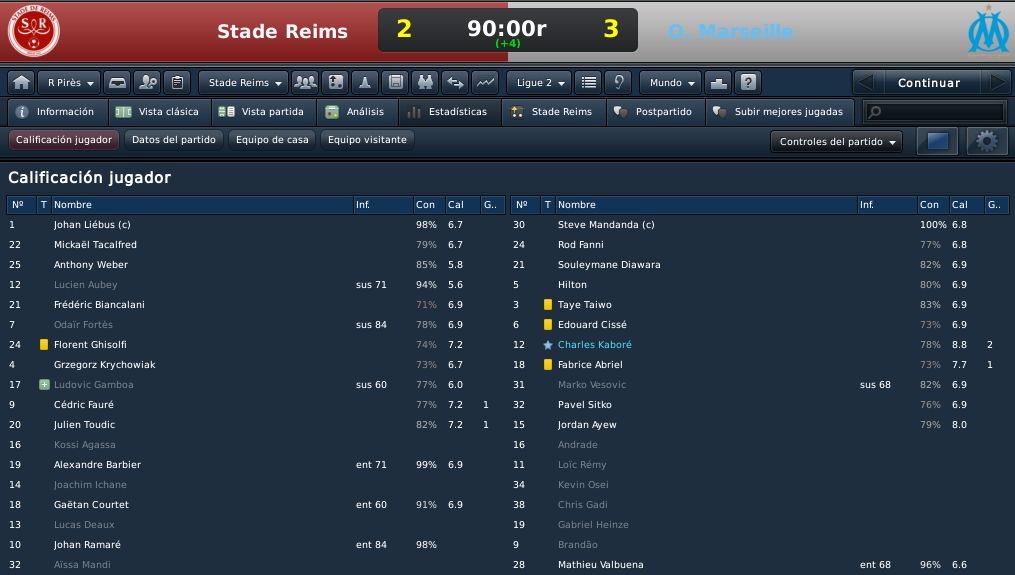The width and height of the screenshot is (1015, 575).
Task: Open the inbox tray icon
Action: point(117,83)
